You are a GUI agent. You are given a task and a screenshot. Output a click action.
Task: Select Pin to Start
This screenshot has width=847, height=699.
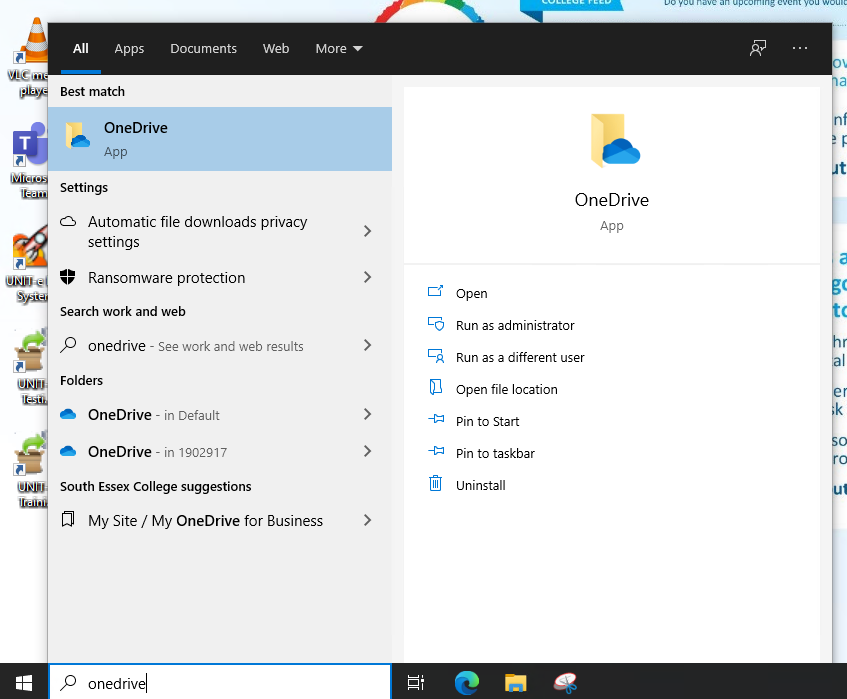pyautogui.click(x=487, y=421)
